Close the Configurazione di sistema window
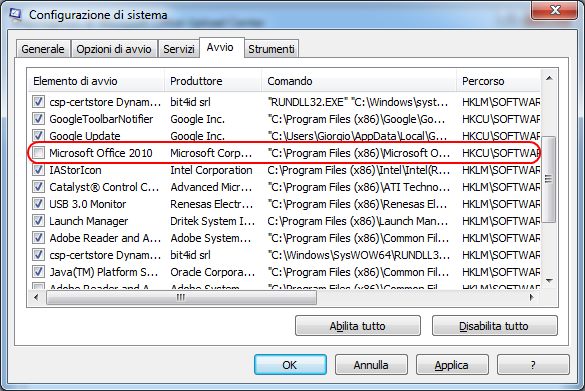This screenshot has width=585, height=391. [555, 10]
